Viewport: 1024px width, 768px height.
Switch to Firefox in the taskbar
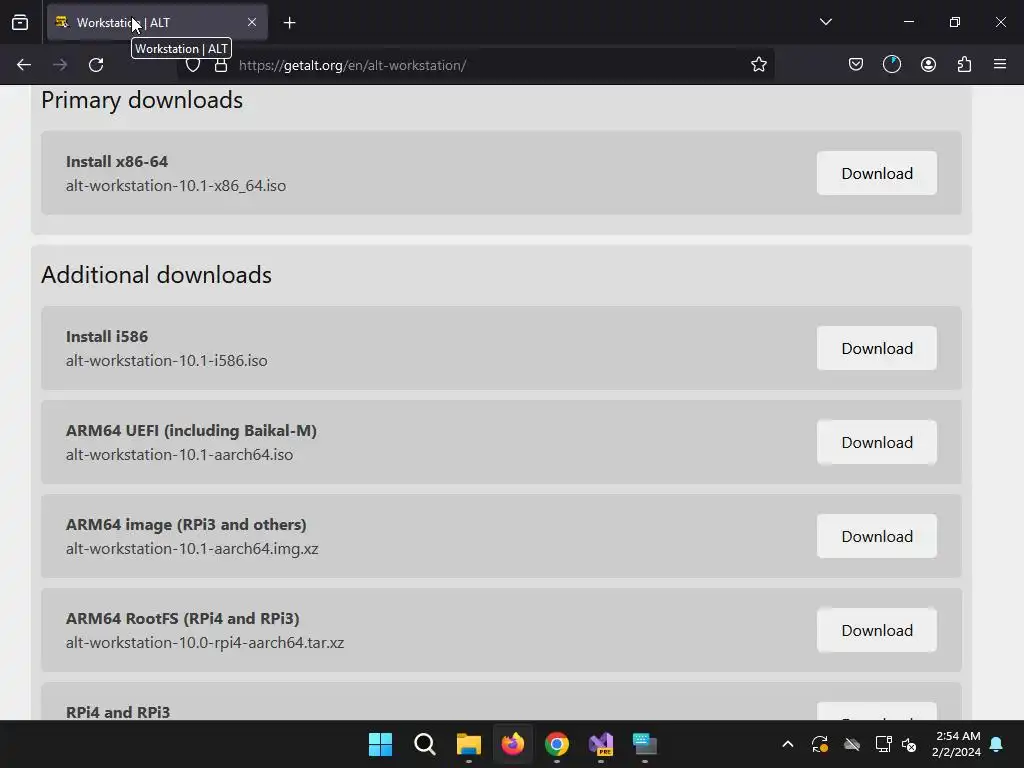(513, 744)
